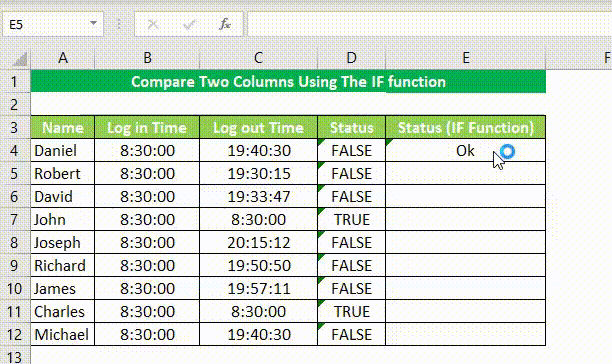Image resolution: width=612 pixels, height=364 pixels.
Task: Open the Name Box dropdown arrow
Action: [x=93, y=23]
